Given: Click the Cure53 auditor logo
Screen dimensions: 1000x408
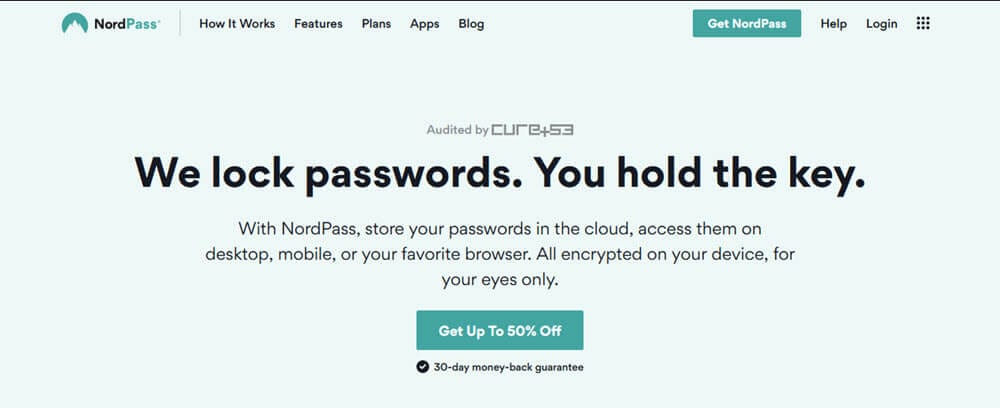Looking at the screenshot, I should tap(533, 130).
